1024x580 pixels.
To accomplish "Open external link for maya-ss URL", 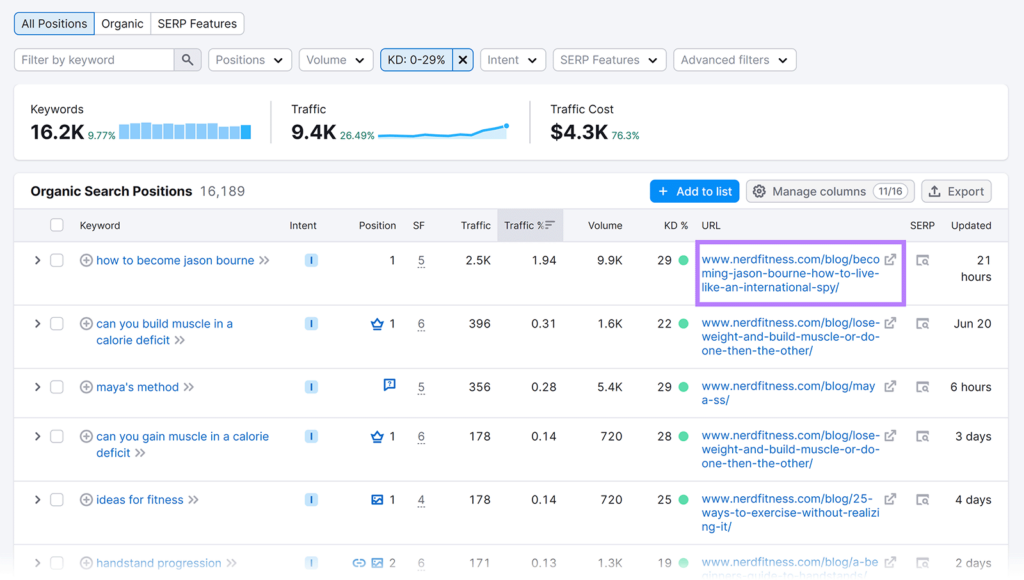I will 890,386.
